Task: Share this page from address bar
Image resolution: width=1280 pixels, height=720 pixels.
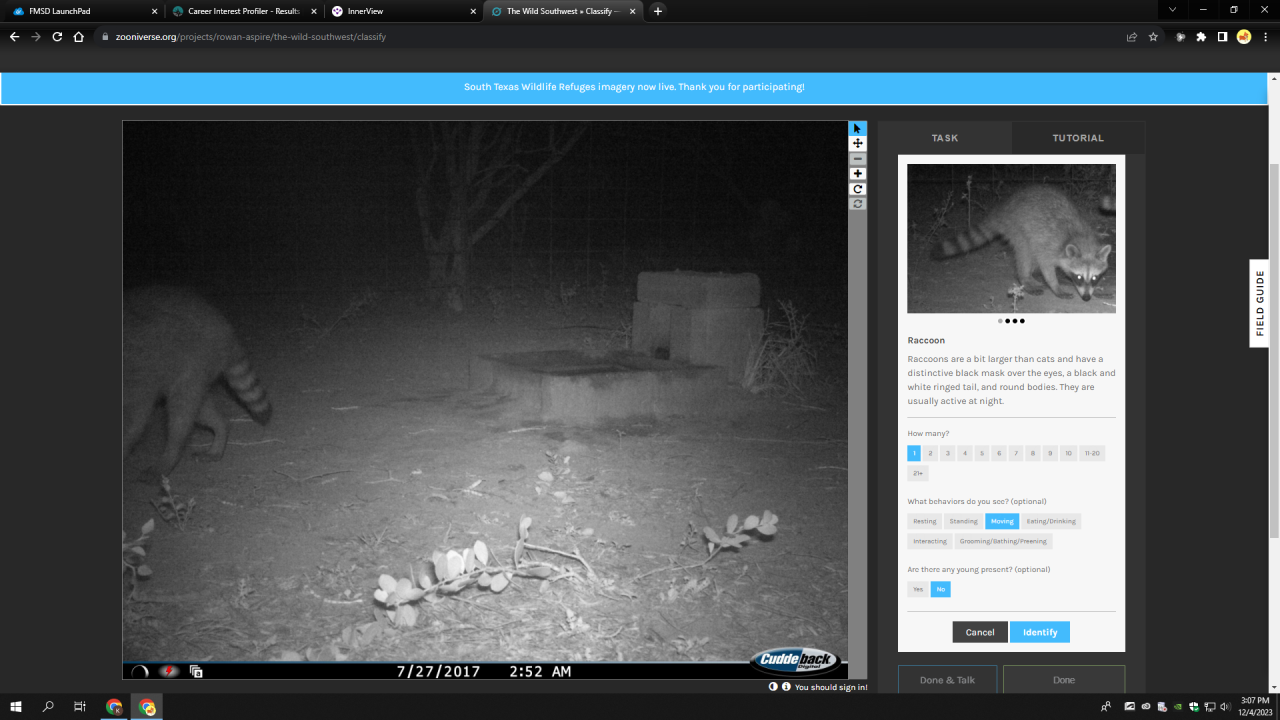Action: tap(1131, 37)
